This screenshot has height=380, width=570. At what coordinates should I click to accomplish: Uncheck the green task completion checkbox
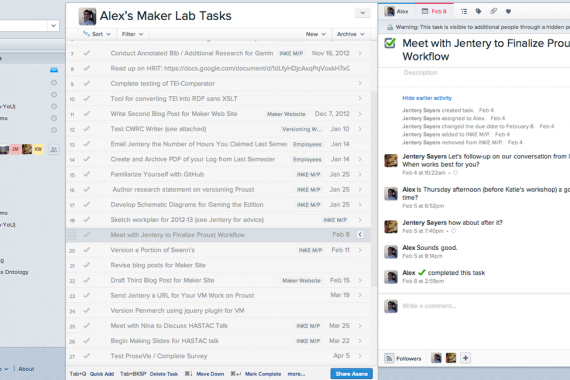pos(390,43)
